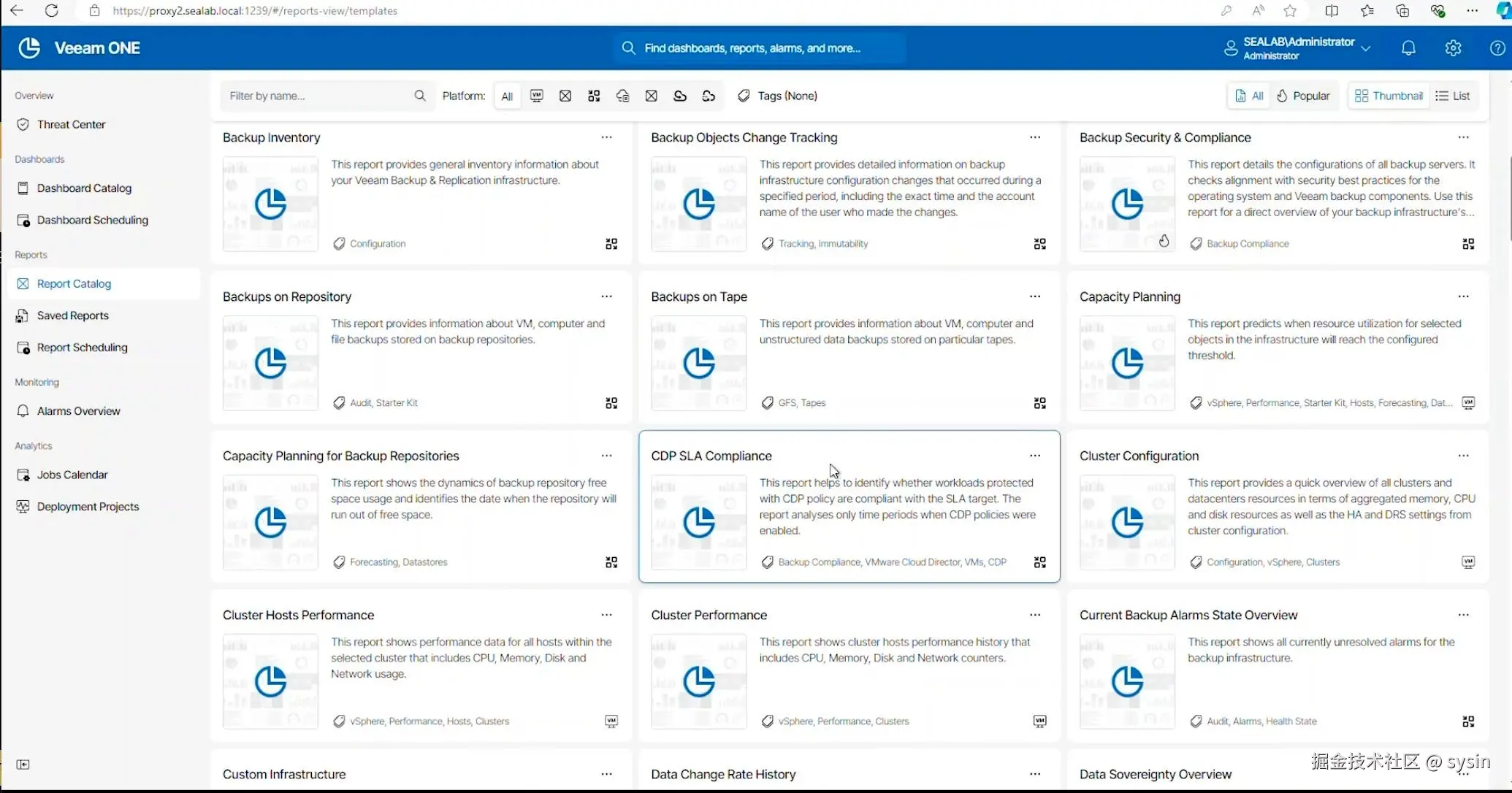Open the CDP SLA Compliance report
The height and width of the screenshot is (793, 1512).
pos(711,455)
